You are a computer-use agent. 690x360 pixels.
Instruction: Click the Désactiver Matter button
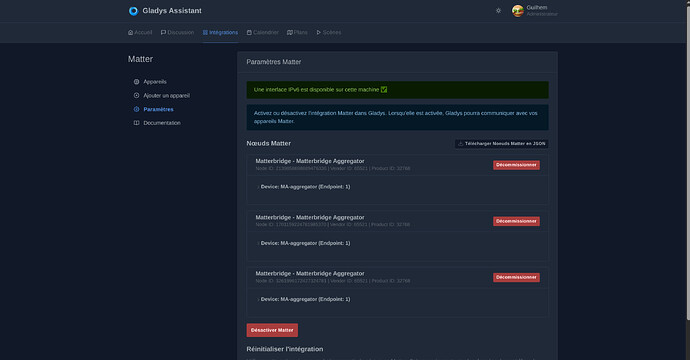click(x=272, y=330)
